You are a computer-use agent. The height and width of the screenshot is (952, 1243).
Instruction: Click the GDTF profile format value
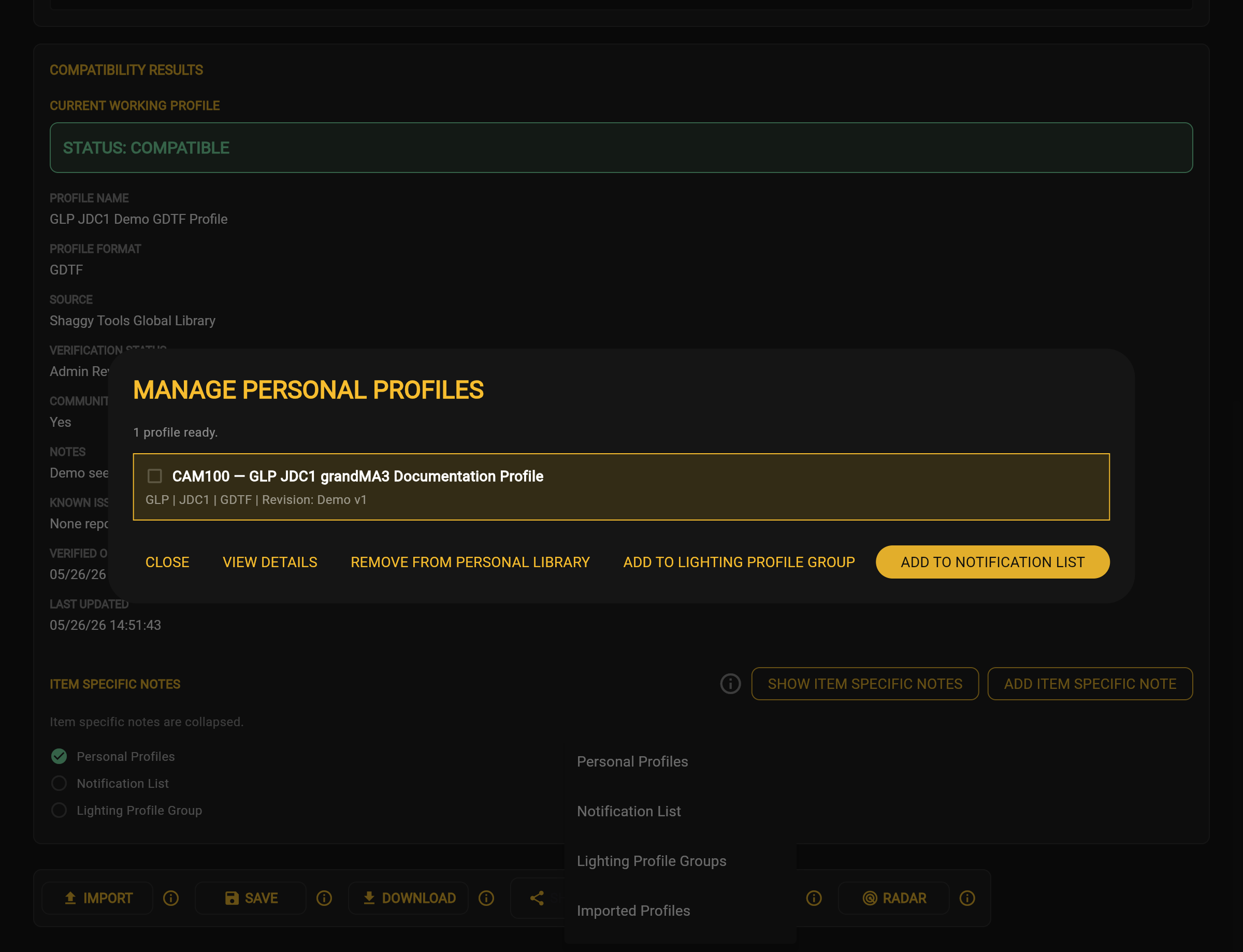pyautogui.click(x=66, y=270)
